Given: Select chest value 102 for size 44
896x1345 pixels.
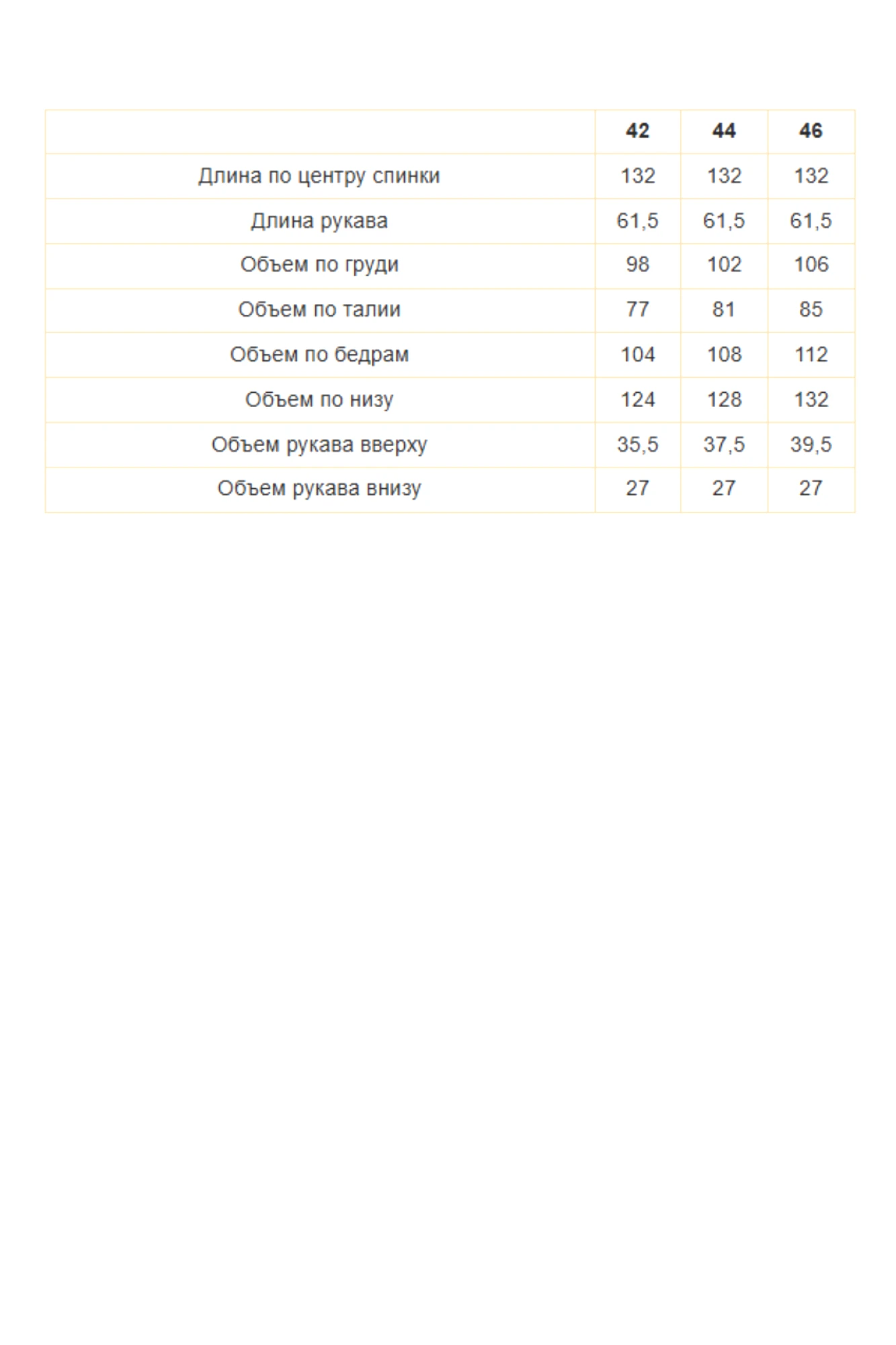Looking at the screenshot, I should point(724,264).
